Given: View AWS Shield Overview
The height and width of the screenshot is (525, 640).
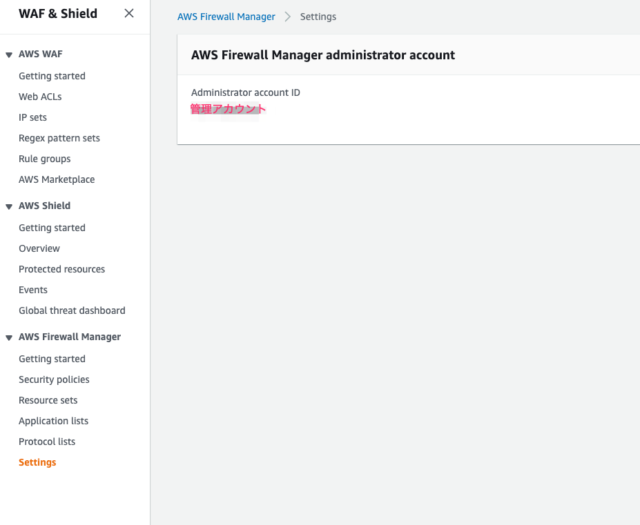Looking at the screenshot, I should pyautogui.click(x=39, y=249).
